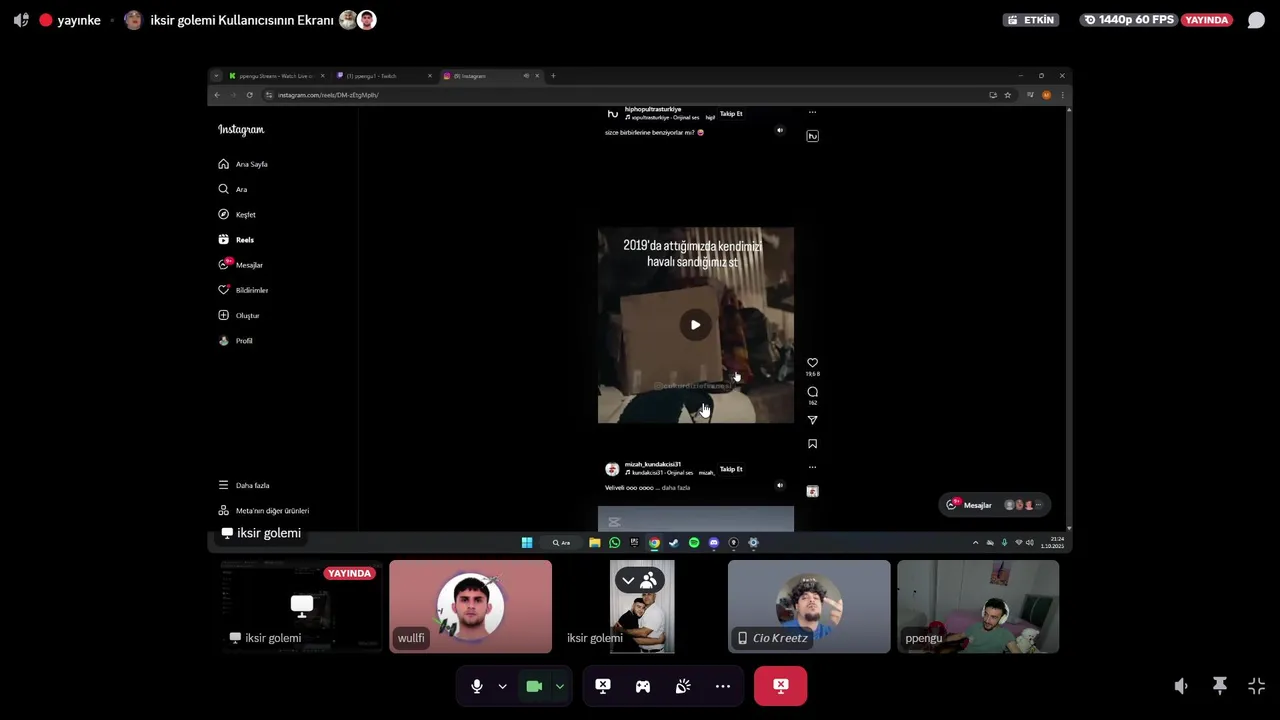1280x720 pixels.
Task: Open Ara search in the Instagram sidebar
Action: tap(233, 189)
